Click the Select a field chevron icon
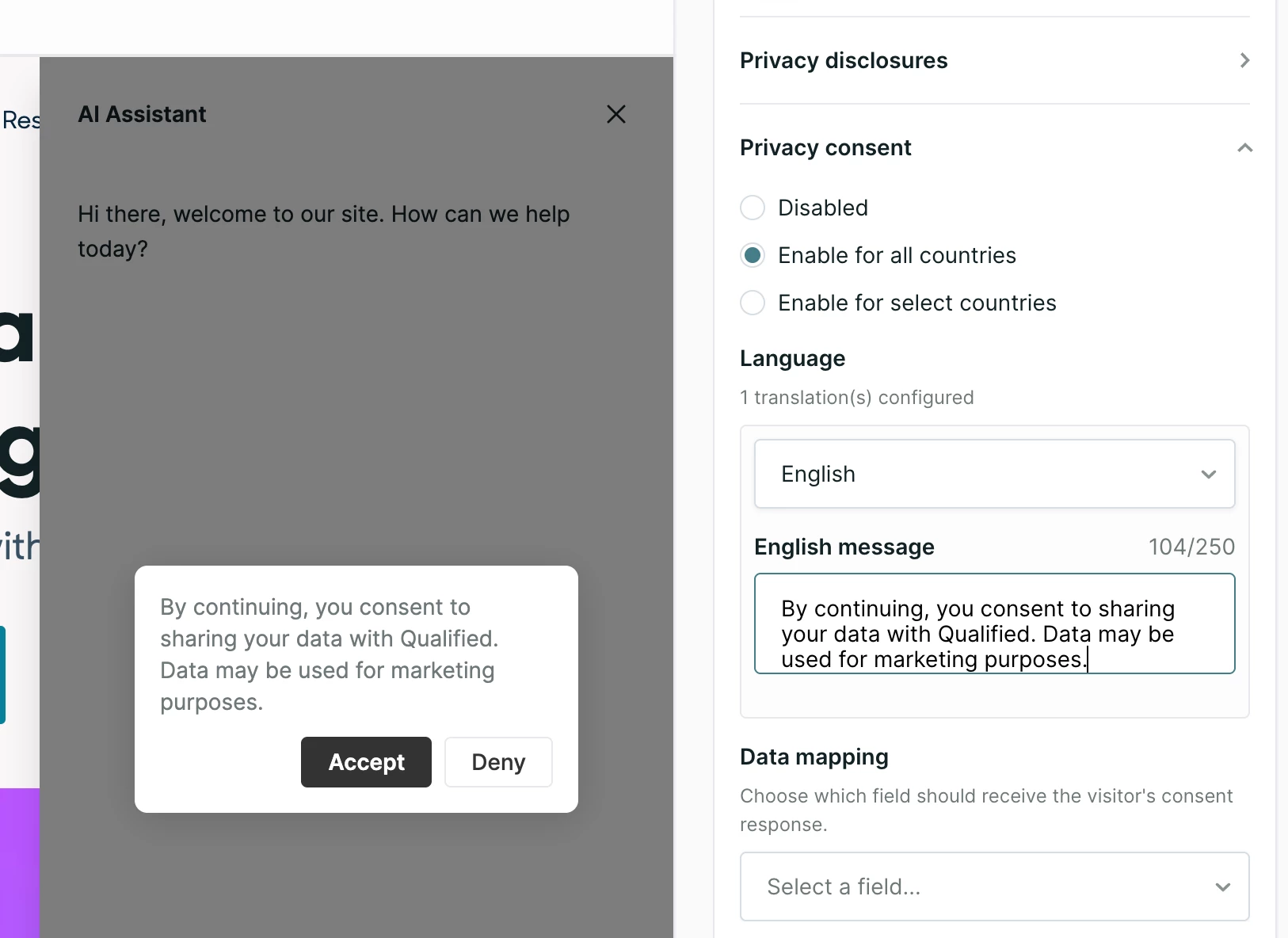 [x=1222, y=887]
